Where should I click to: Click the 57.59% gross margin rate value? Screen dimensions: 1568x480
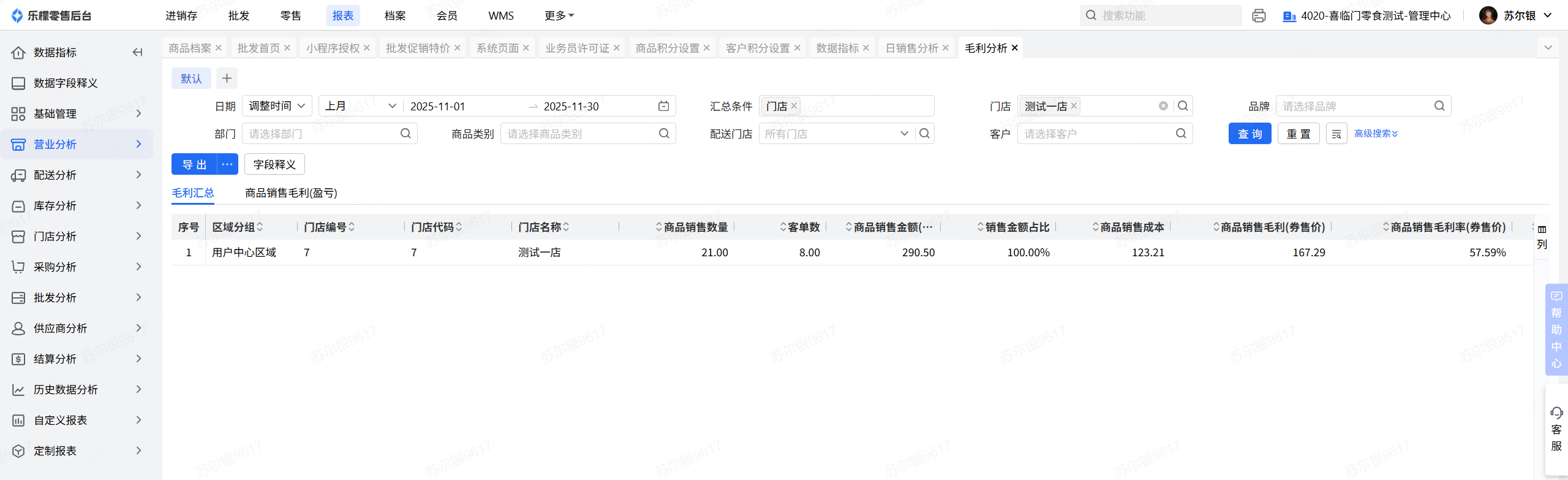click(x=1487, y=253)
